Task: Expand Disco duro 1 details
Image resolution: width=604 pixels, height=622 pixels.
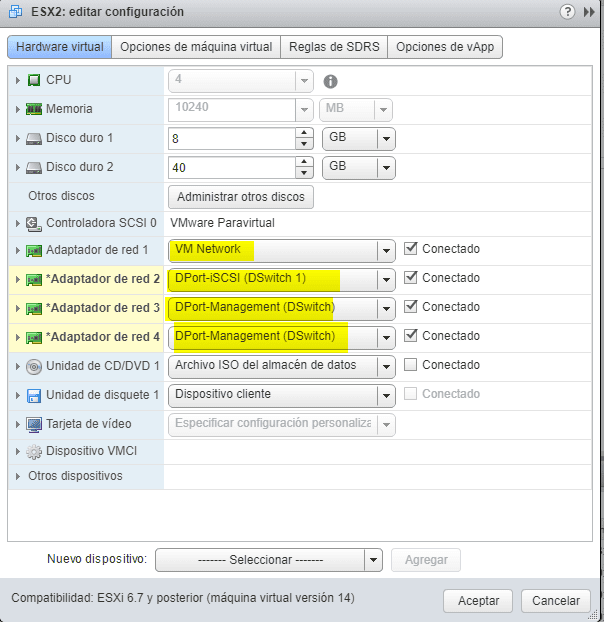Action: (17, 138)
